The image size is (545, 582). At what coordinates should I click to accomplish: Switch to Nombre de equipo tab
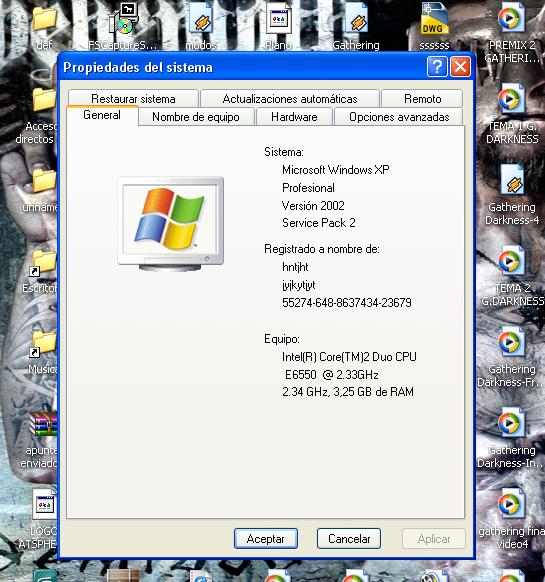click(x=196, y=117)
